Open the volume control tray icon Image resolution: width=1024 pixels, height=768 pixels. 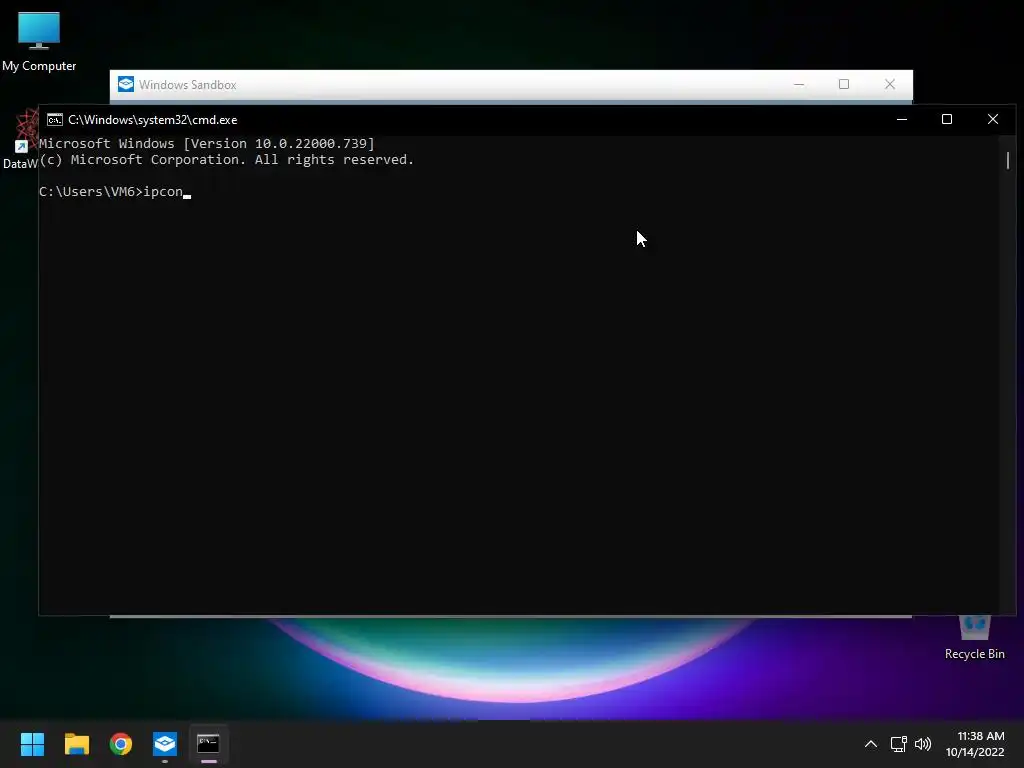pos(923,744)
